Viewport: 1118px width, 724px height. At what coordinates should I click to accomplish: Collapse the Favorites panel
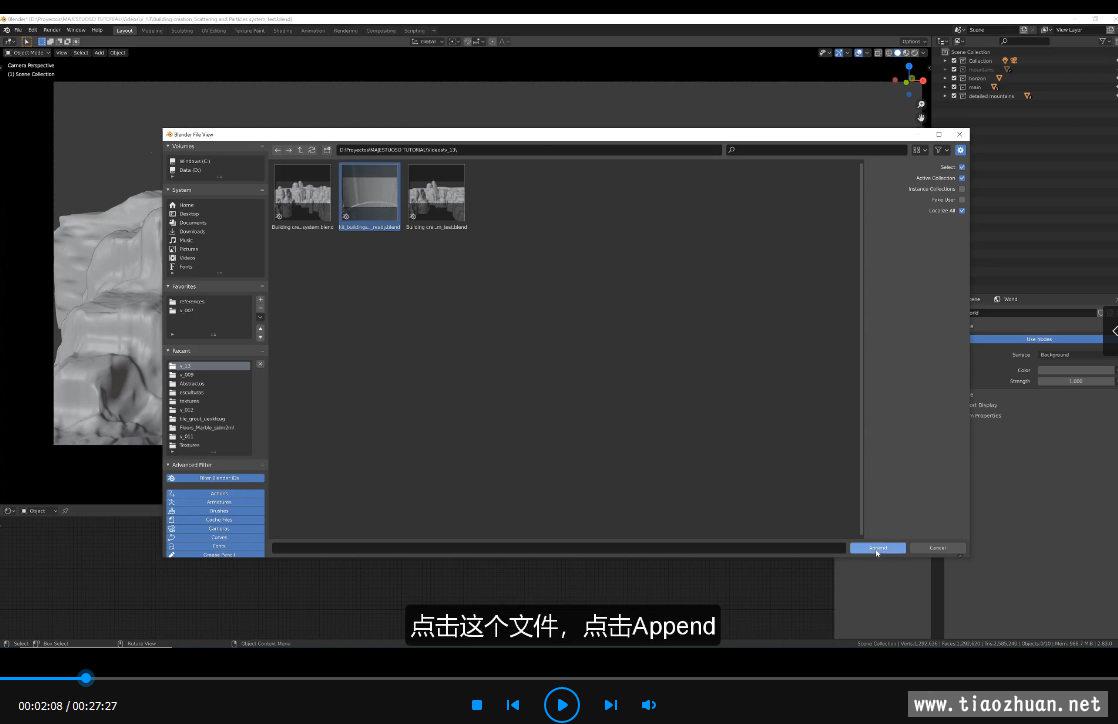pyautogui.click(x=183, y=287)
